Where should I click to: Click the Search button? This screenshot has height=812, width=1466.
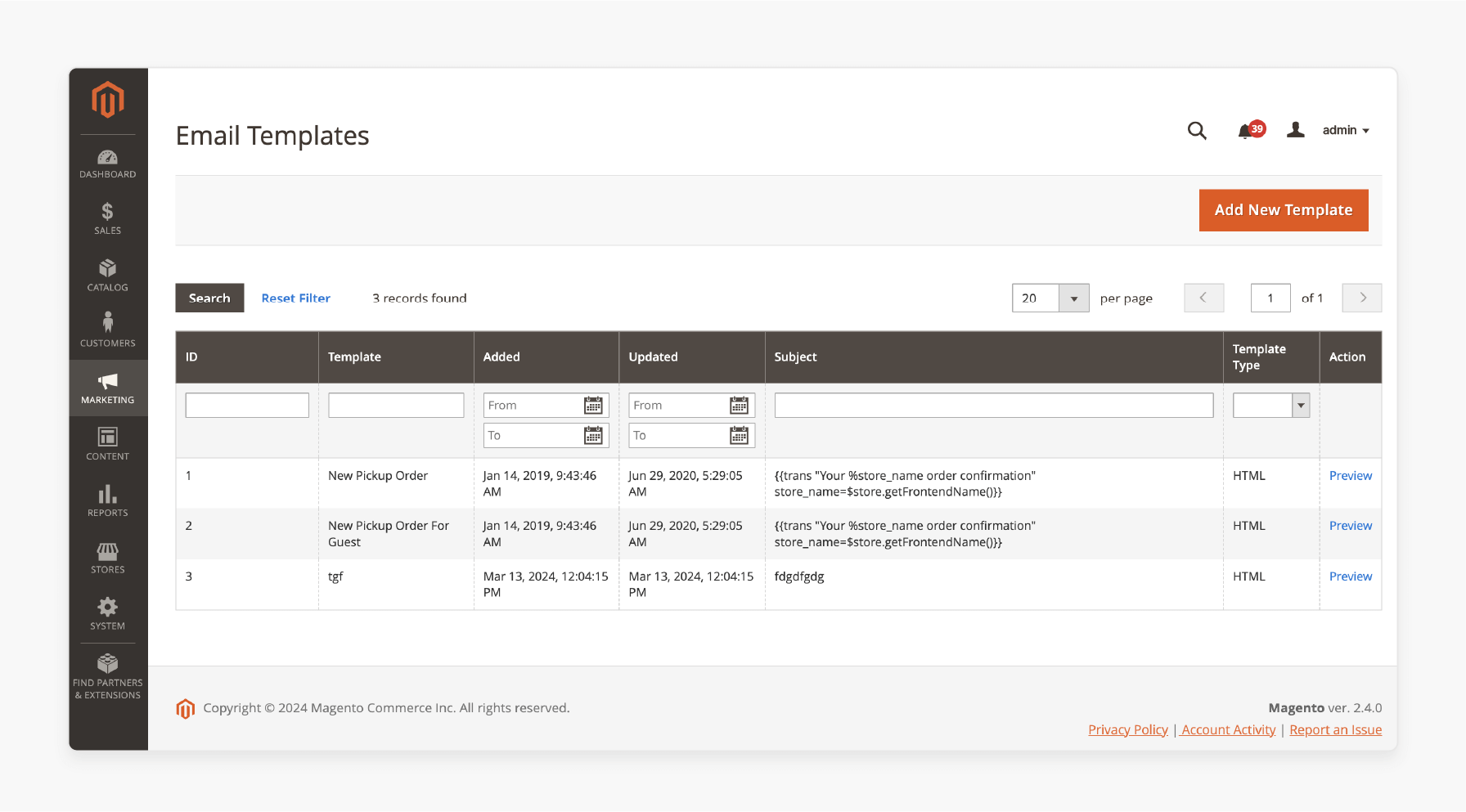click(209, 298)
